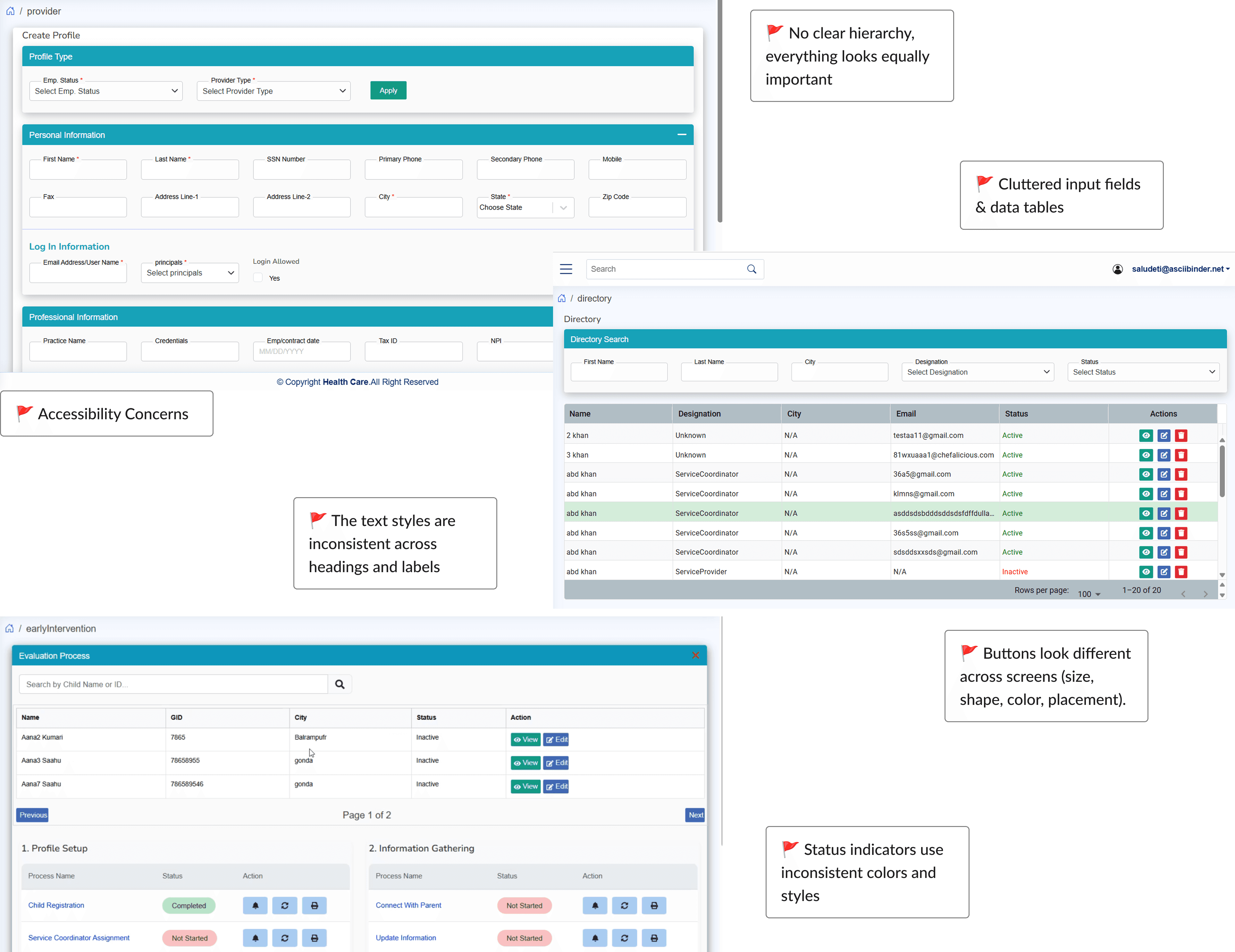Open the Emp. Status dropdown

(x=106, y=91)
